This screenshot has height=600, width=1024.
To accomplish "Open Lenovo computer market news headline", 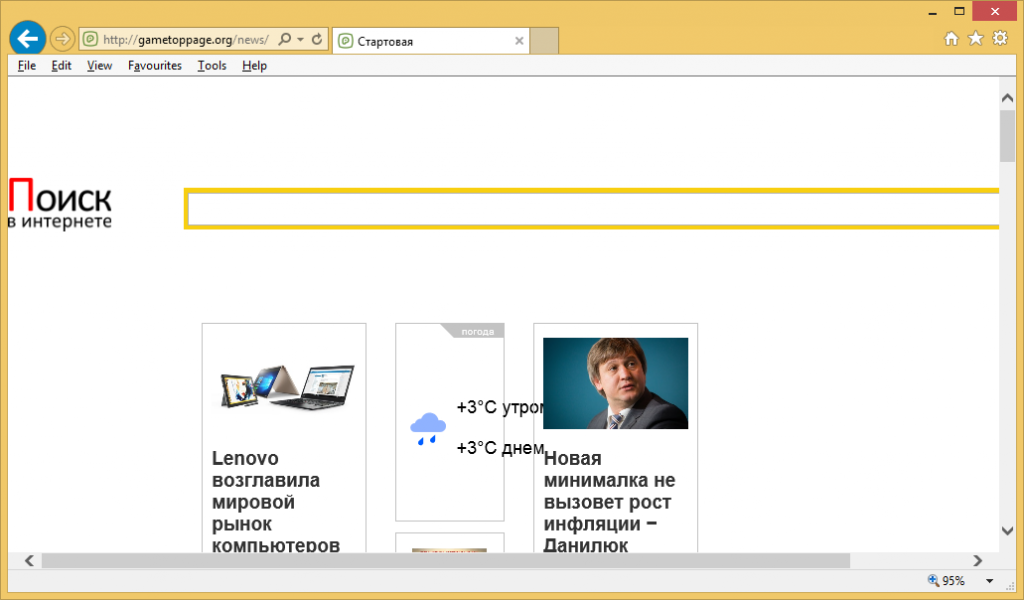I will pyautogui.click(x=275, y=501).
